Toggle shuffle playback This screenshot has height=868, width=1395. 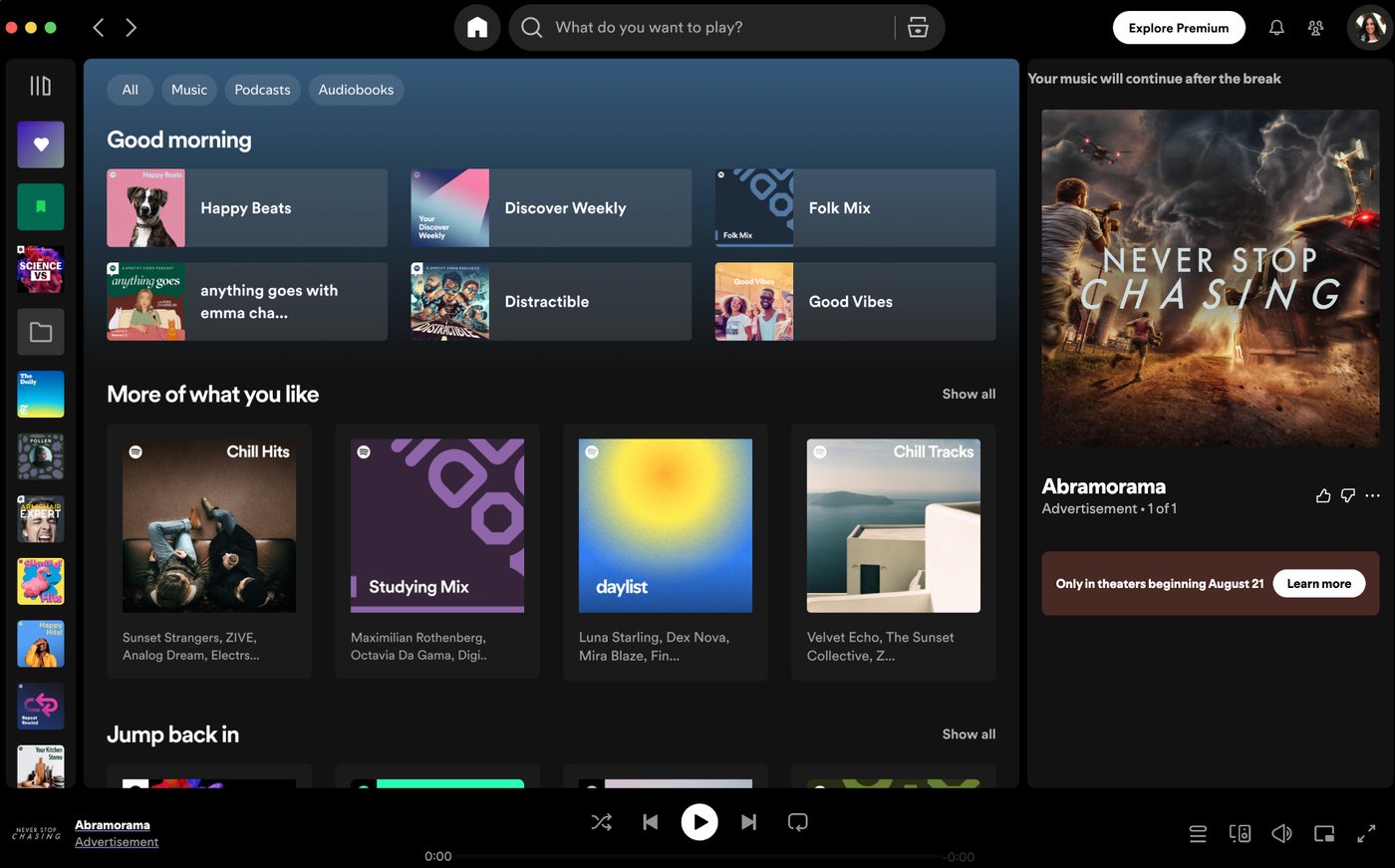click(602, 822)
